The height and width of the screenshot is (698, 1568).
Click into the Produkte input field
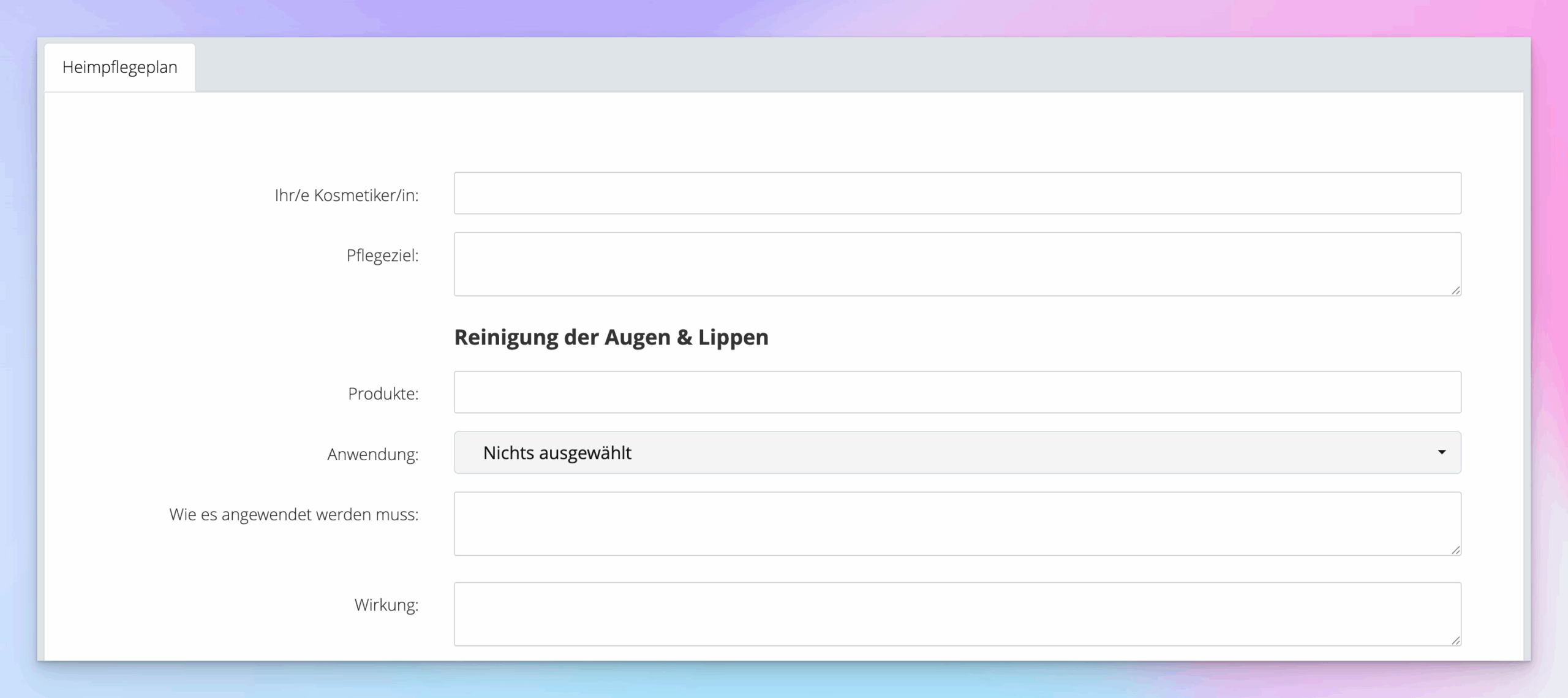957,392
